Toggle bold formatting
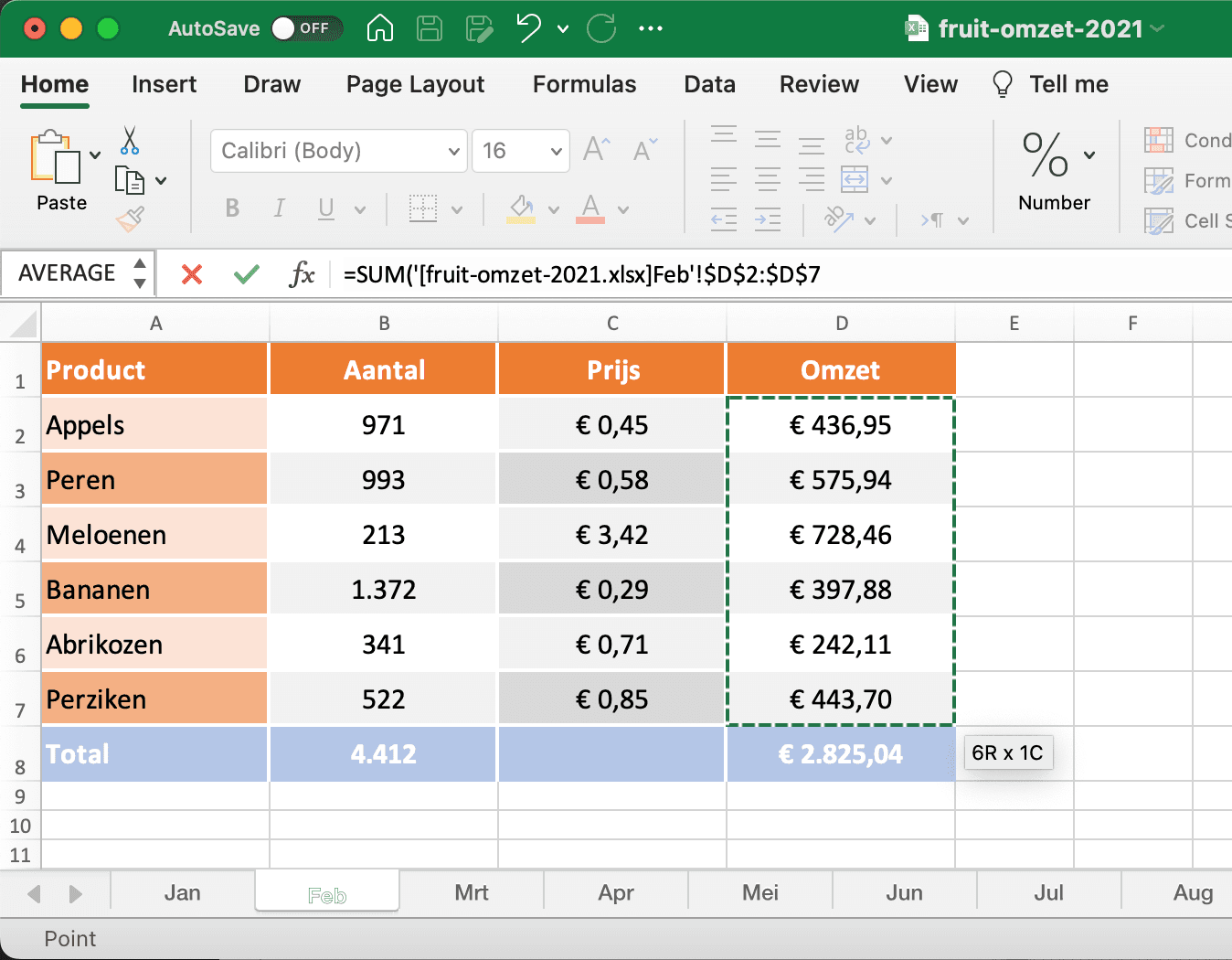The image size is (1232, 960). point(232,208)
